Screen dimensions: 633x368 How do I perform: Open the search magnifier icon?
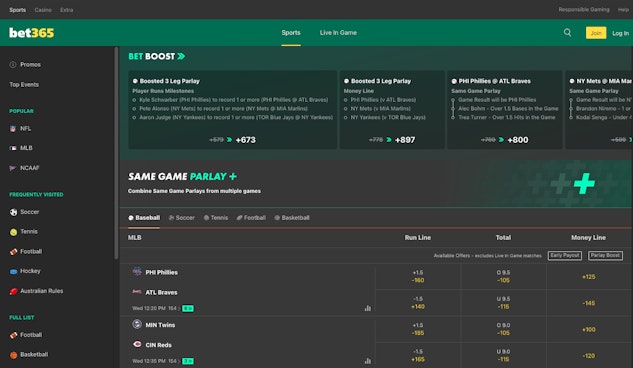coord(567,33)
